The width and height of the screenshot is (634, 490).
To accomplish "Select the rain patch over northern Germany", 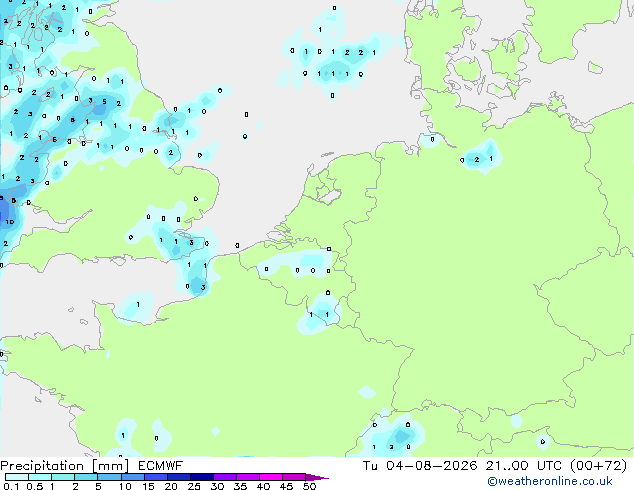I will coord(481,157).
